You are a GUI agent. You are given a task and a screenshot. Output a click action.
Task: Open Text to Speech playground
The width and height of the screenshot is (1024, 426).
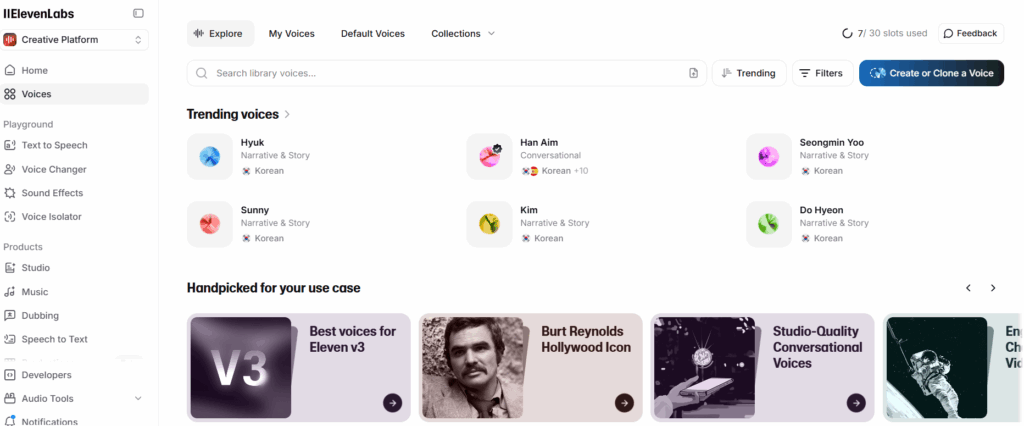click(74, 145)
